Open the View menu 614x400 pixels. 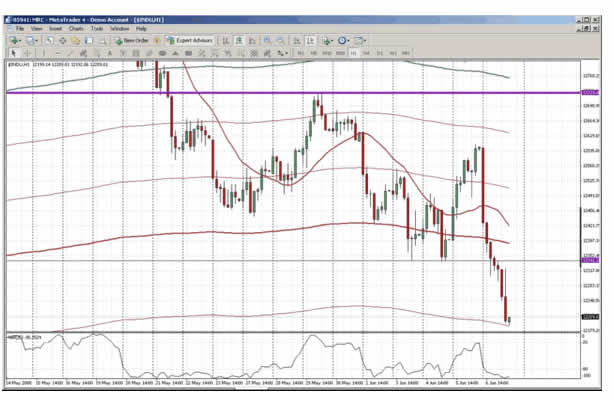click(x=36, y=29)
